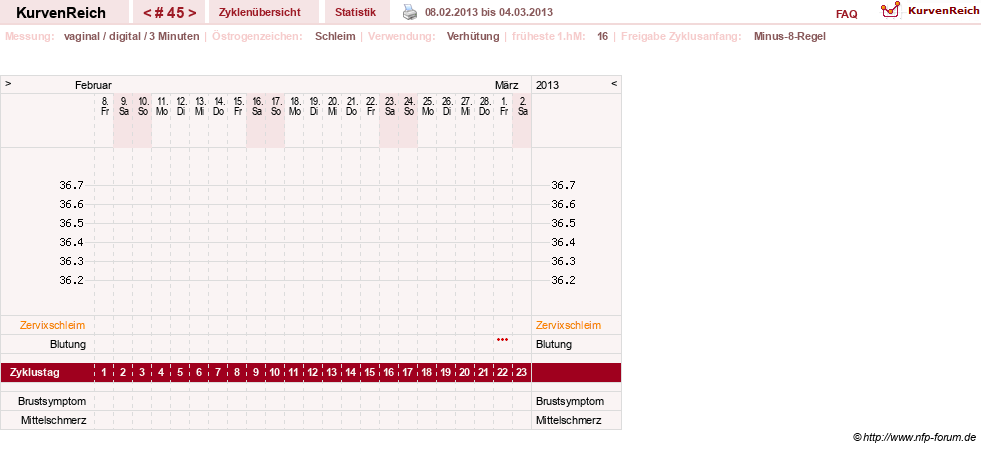Click the date header '2. Sa'
Screen dimensions: 981x449
(x=522, y=106)
